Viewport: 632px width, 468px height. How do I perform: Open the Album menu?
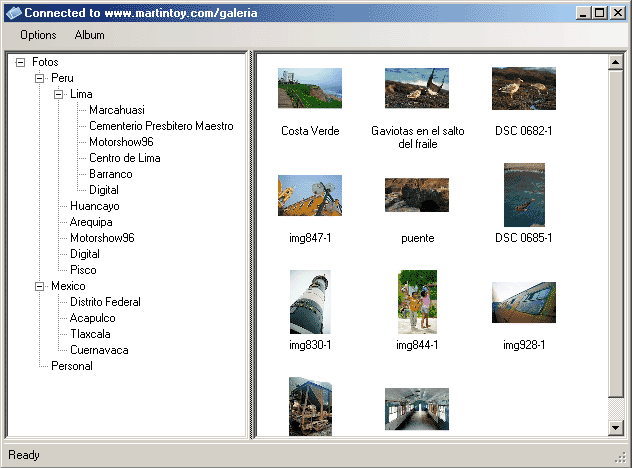point(89,35)
